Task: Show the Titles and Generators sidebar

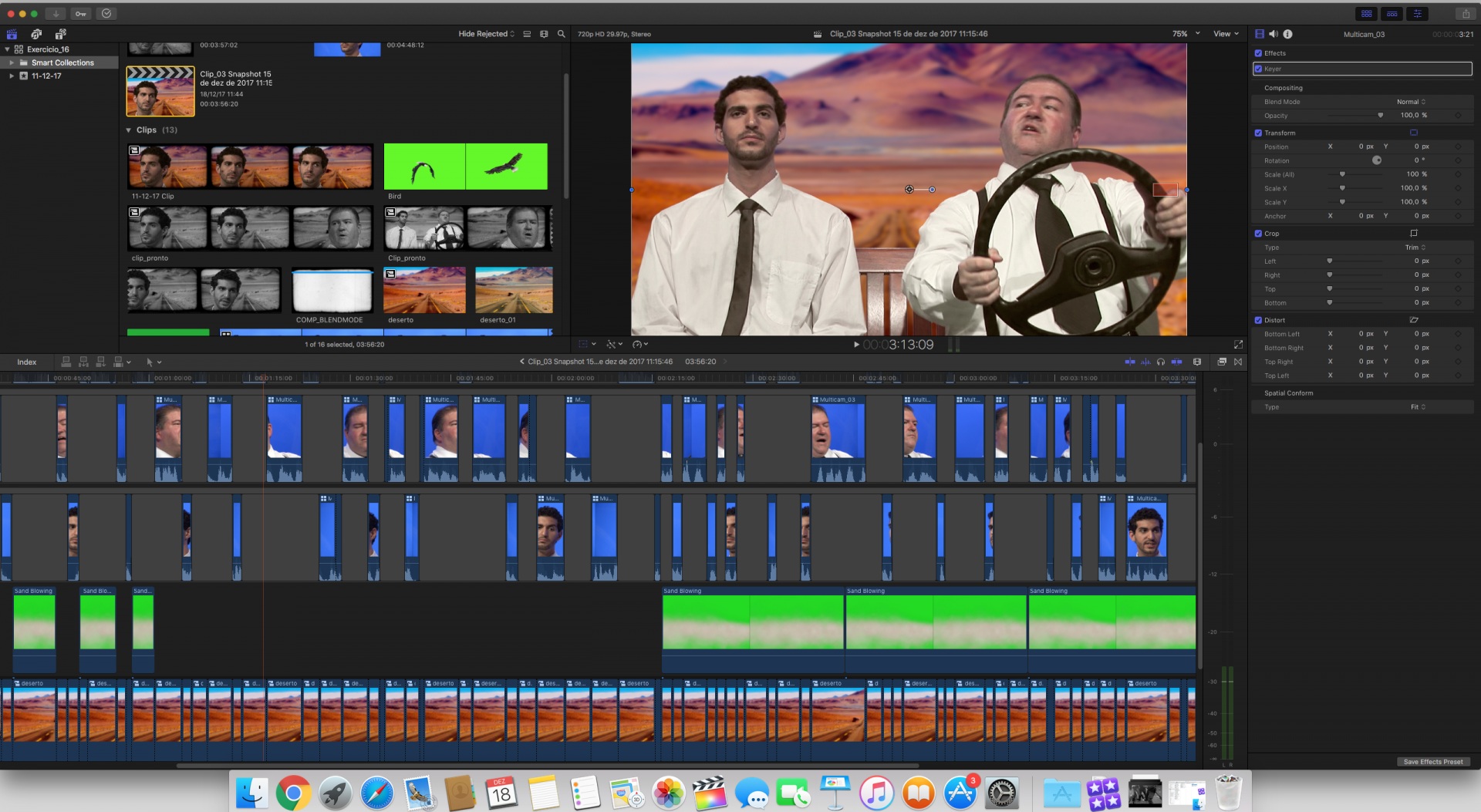Action: coord(60,34)
